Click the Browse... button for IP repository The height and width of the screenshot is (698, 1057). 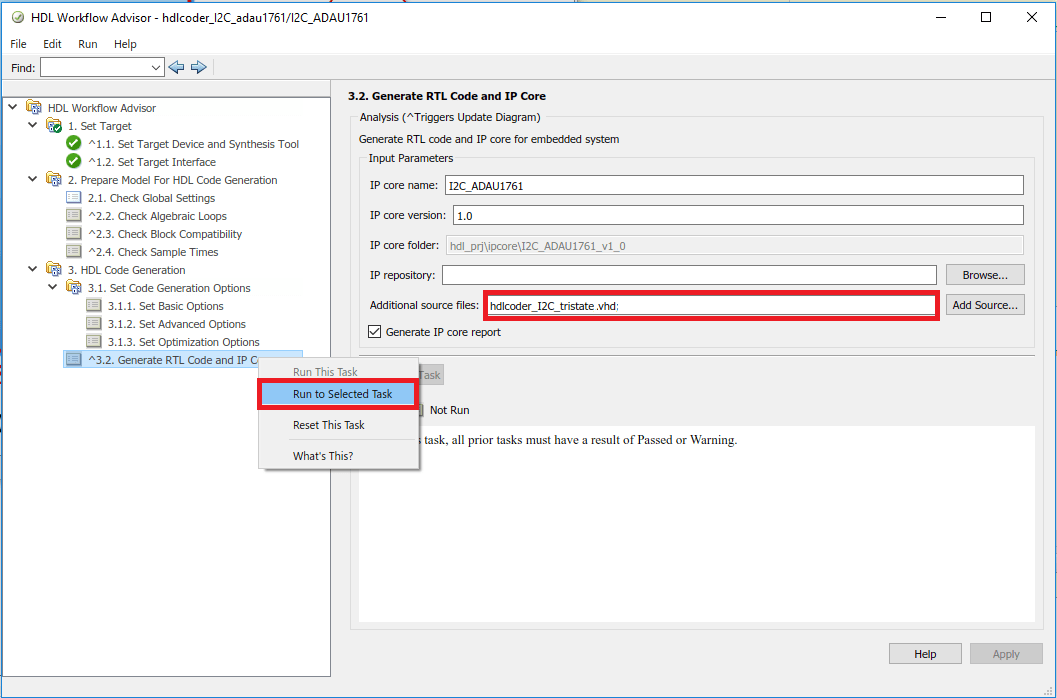point(985,274)
